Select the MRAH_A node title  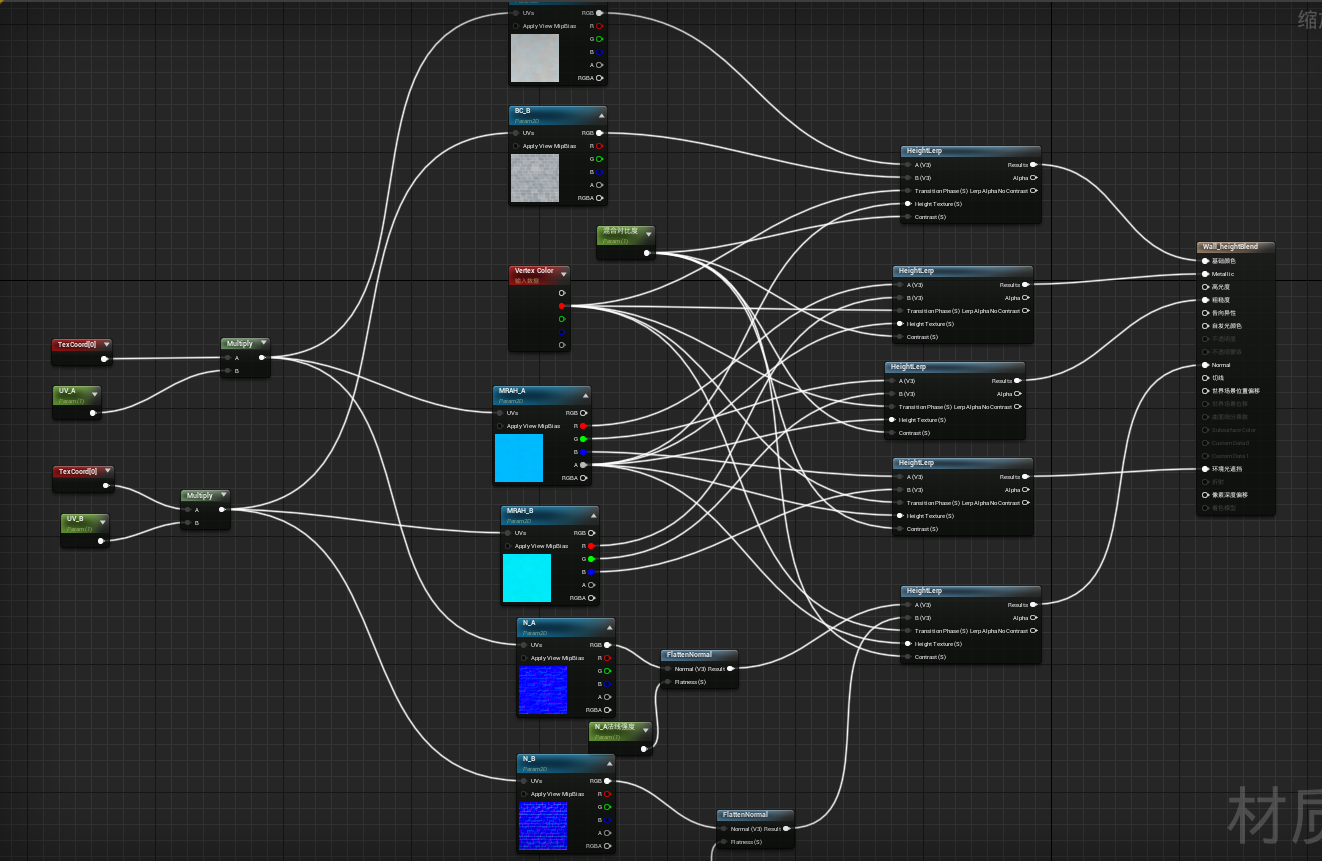512,391
